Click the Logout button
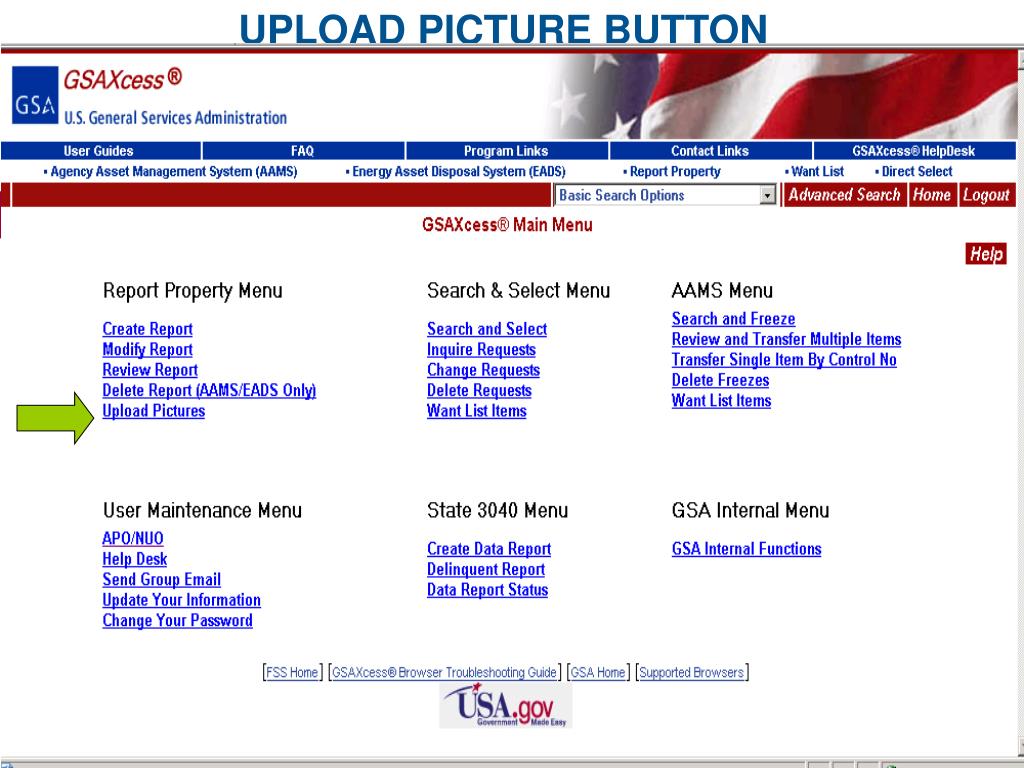The image size is (1024, 768). [x=986, y=195]
